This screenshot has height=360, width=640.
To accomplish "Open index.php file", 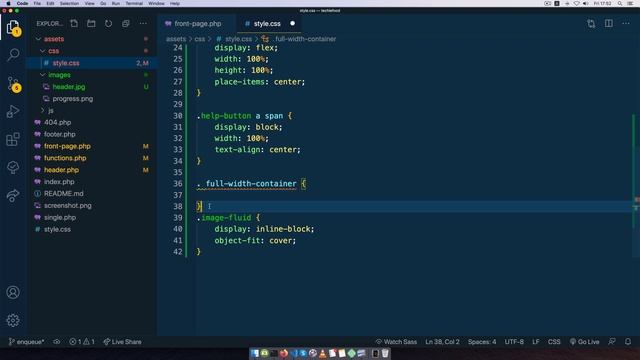I will (59, 182).
